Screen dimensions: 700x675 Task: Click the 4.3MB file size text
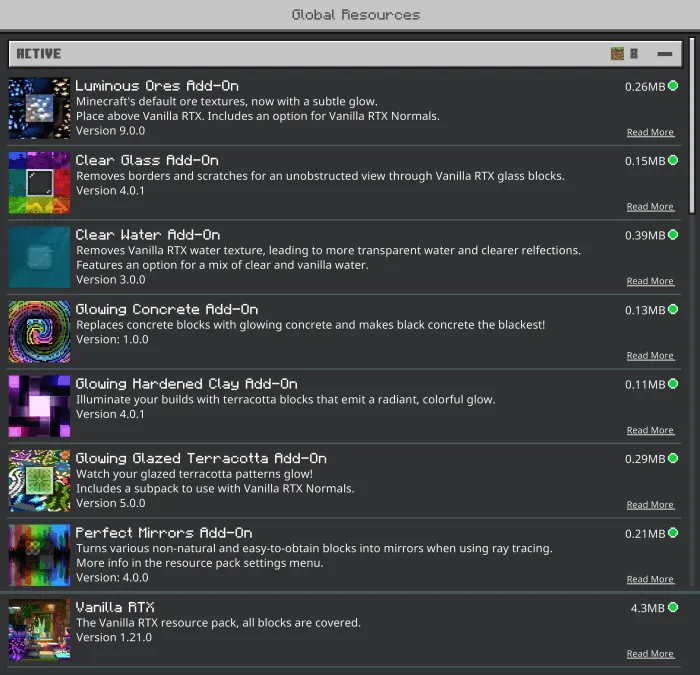[647, 608]
